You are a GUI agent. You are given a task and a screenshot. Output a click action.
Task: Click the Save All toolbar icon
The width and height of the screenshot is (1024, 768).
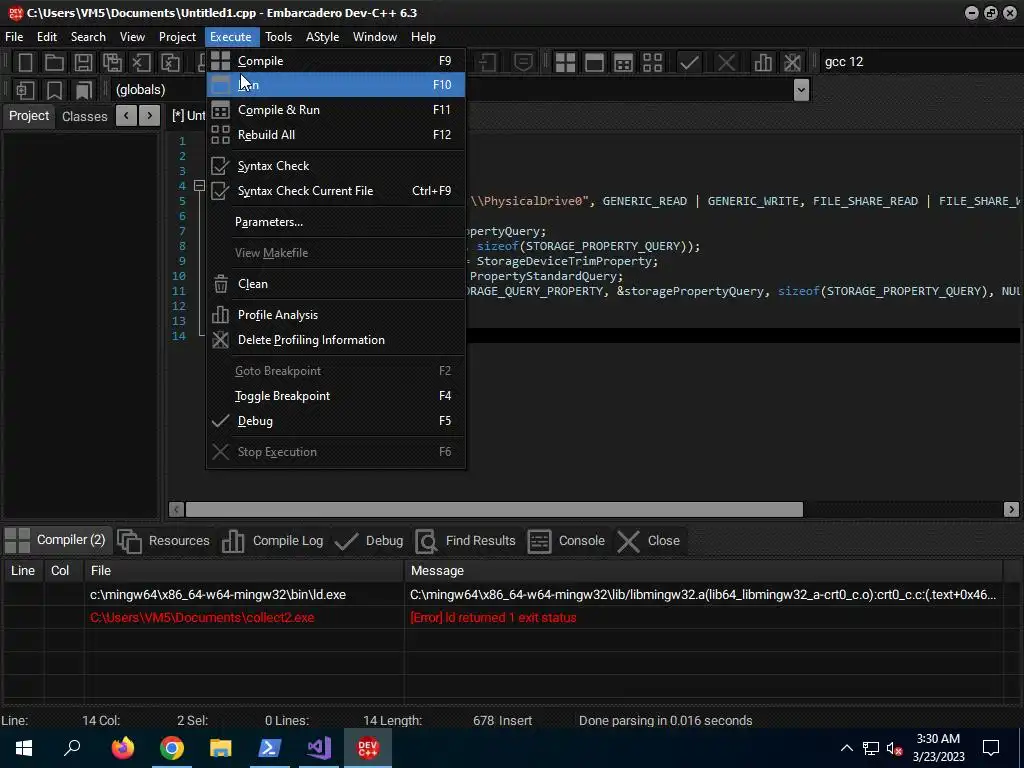[x=112, y=62]
